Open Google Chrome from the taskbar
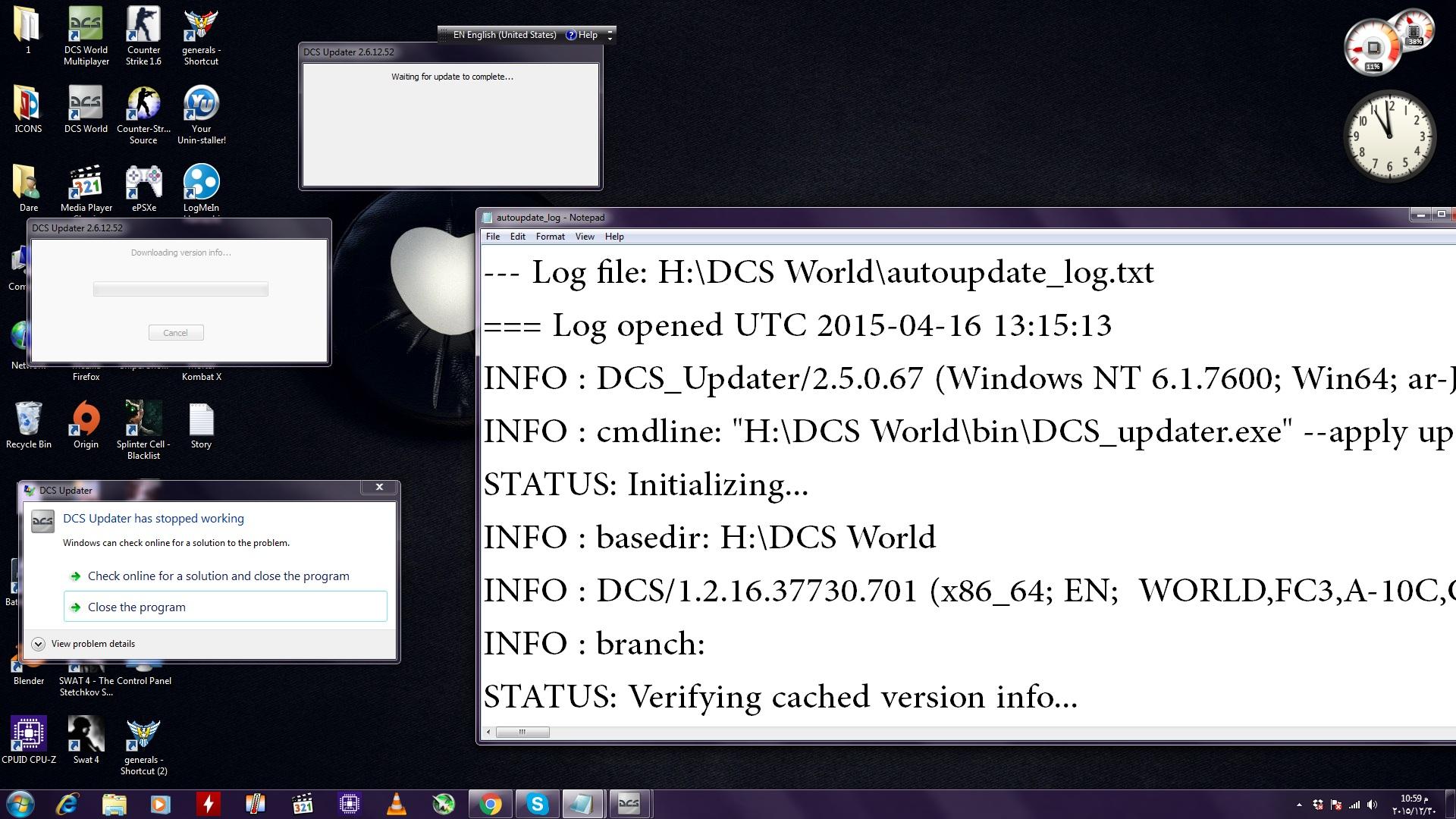This screenshot has width=1456, height=819. [491, 804]
